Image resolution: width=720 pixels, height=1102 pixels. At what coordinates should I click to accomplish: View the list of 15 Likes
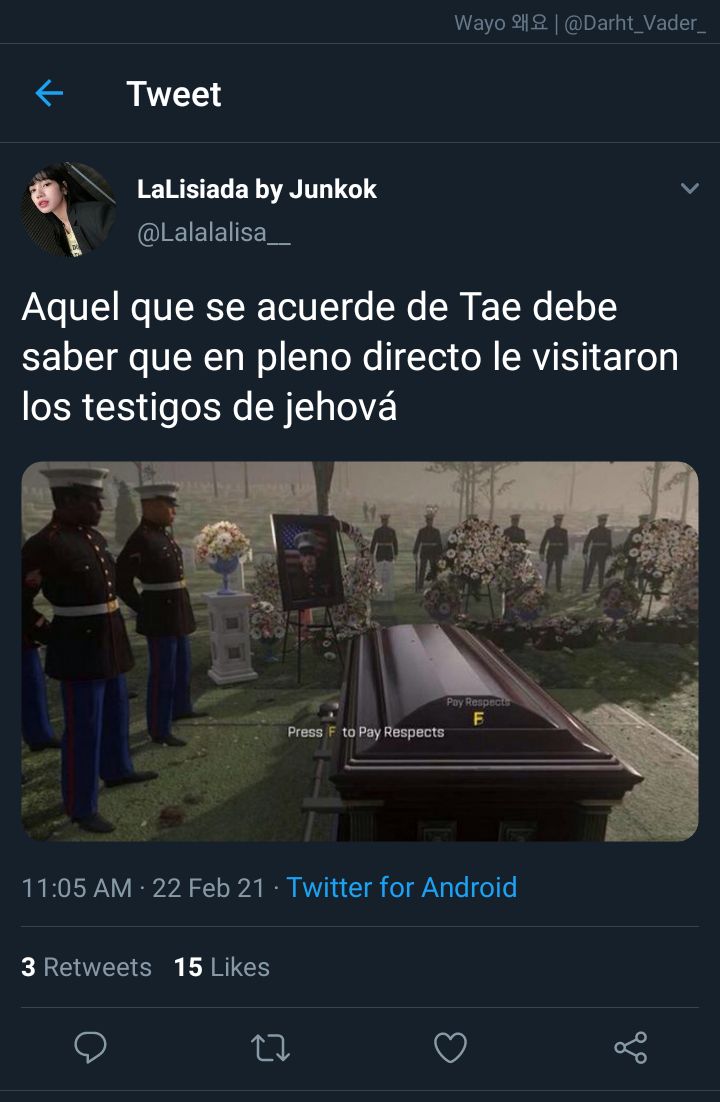[221, 967]
